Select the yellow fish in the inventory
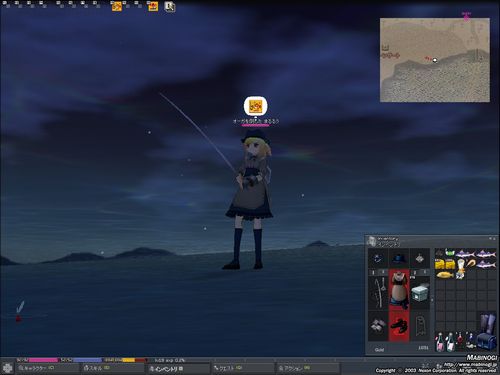 pyautogui.click(x=445, y=275)
